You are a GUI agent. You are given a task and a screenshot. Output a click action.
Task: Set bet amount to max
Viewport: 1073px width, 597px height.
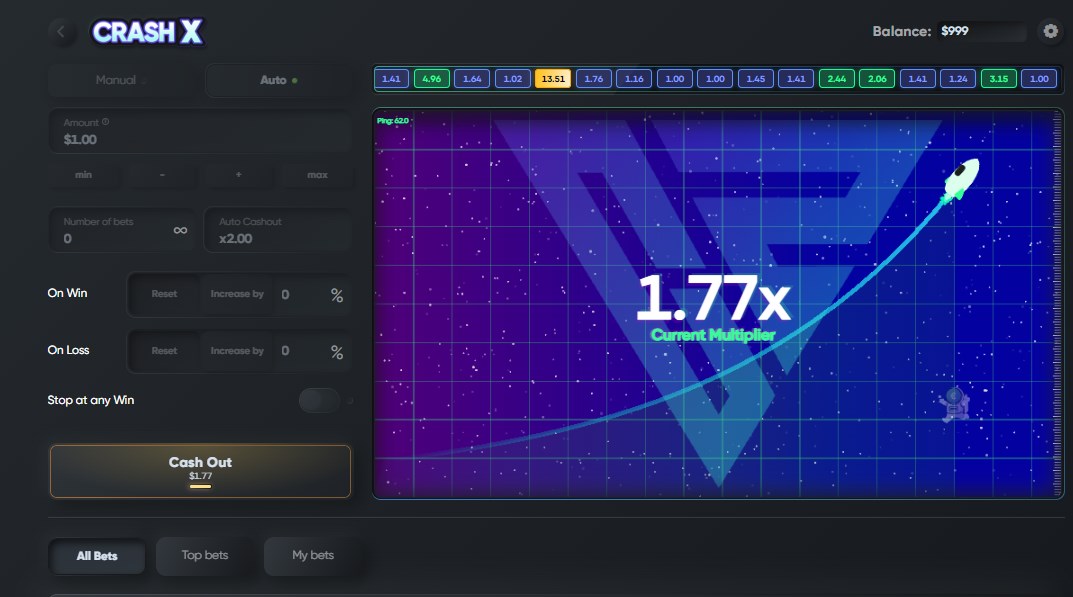[x=317, y=175]
